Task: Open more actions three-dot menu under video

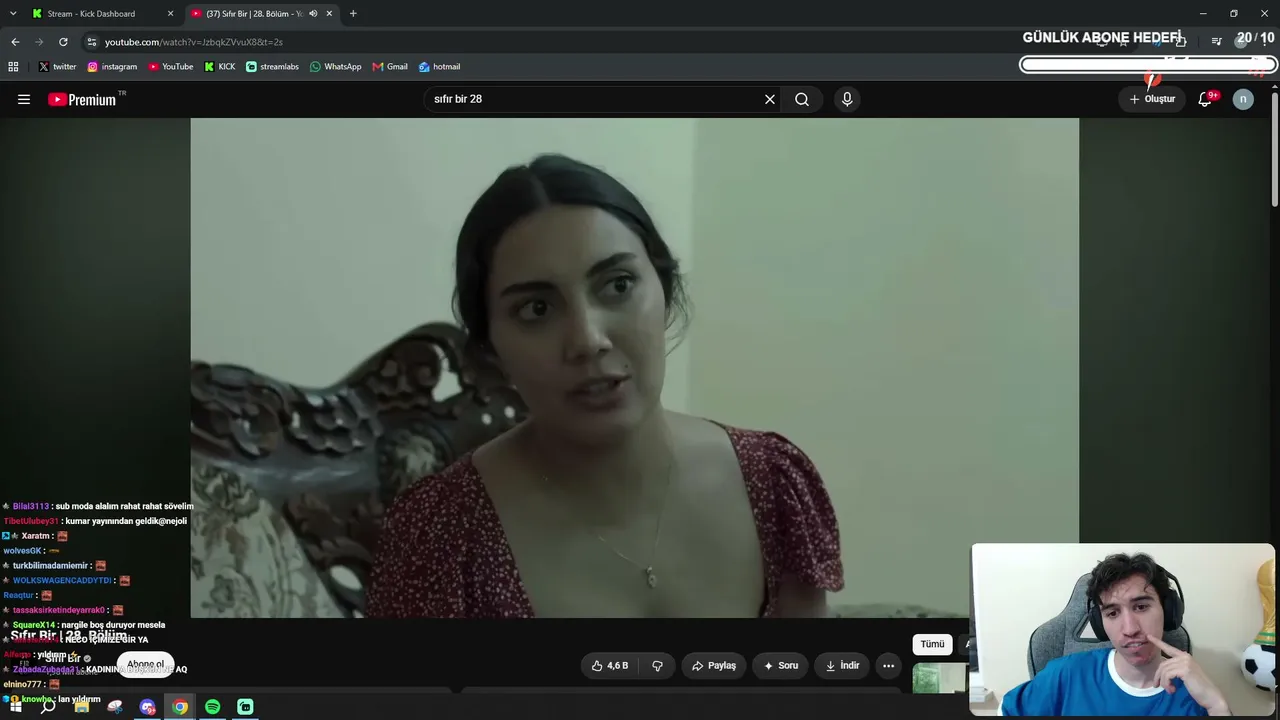Action: [x=888, y=665]
